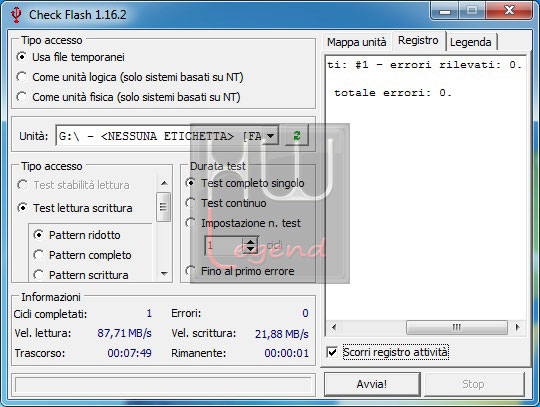
Task: Click the read speed value 87,71 MB/s
Action: [124, 333]
